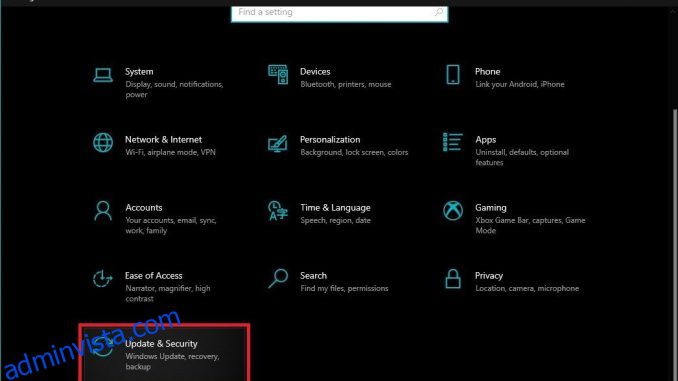678x381 pixels.
Task: Select the Ease of Access heading
Action: click(x=154, y=275)
